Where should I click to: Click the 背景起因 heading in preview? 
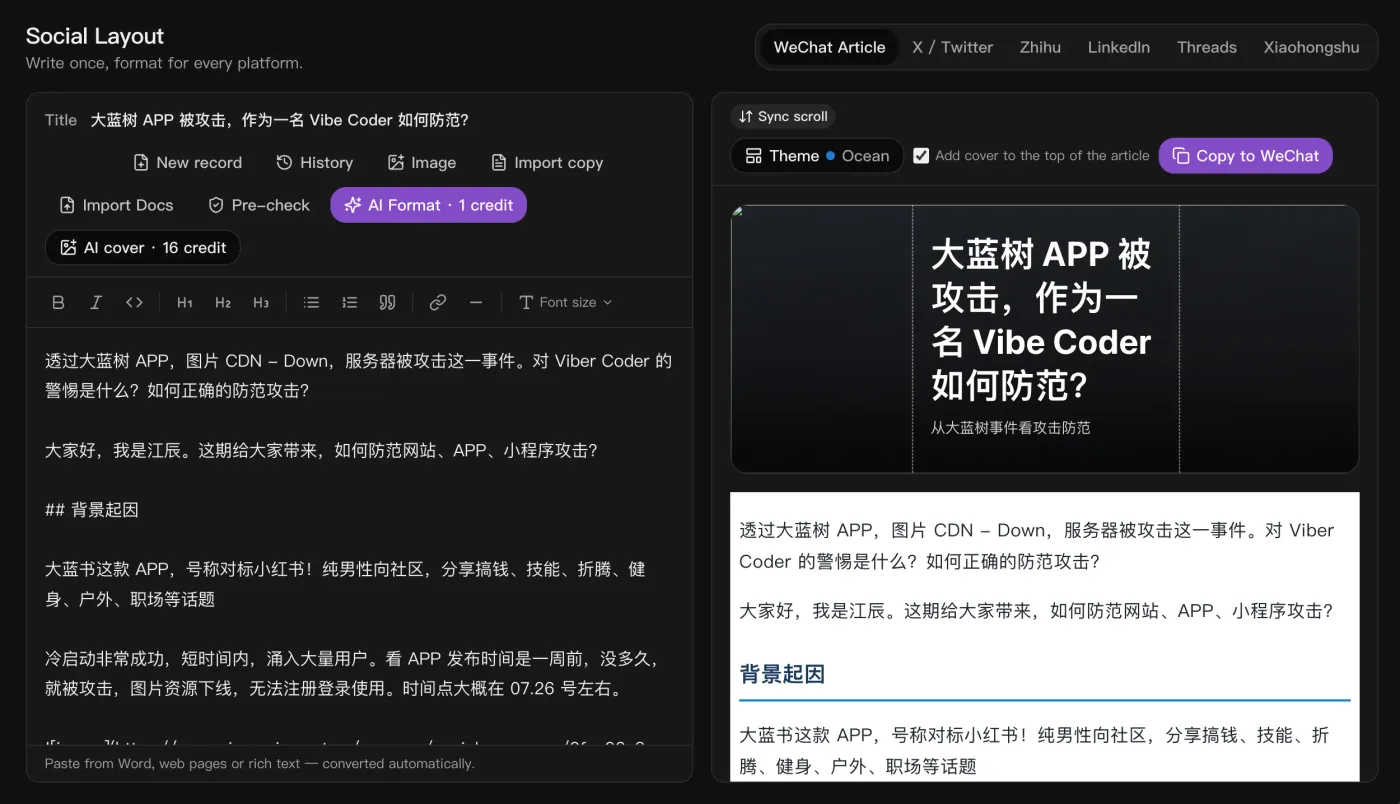click(x=782, y=674)
